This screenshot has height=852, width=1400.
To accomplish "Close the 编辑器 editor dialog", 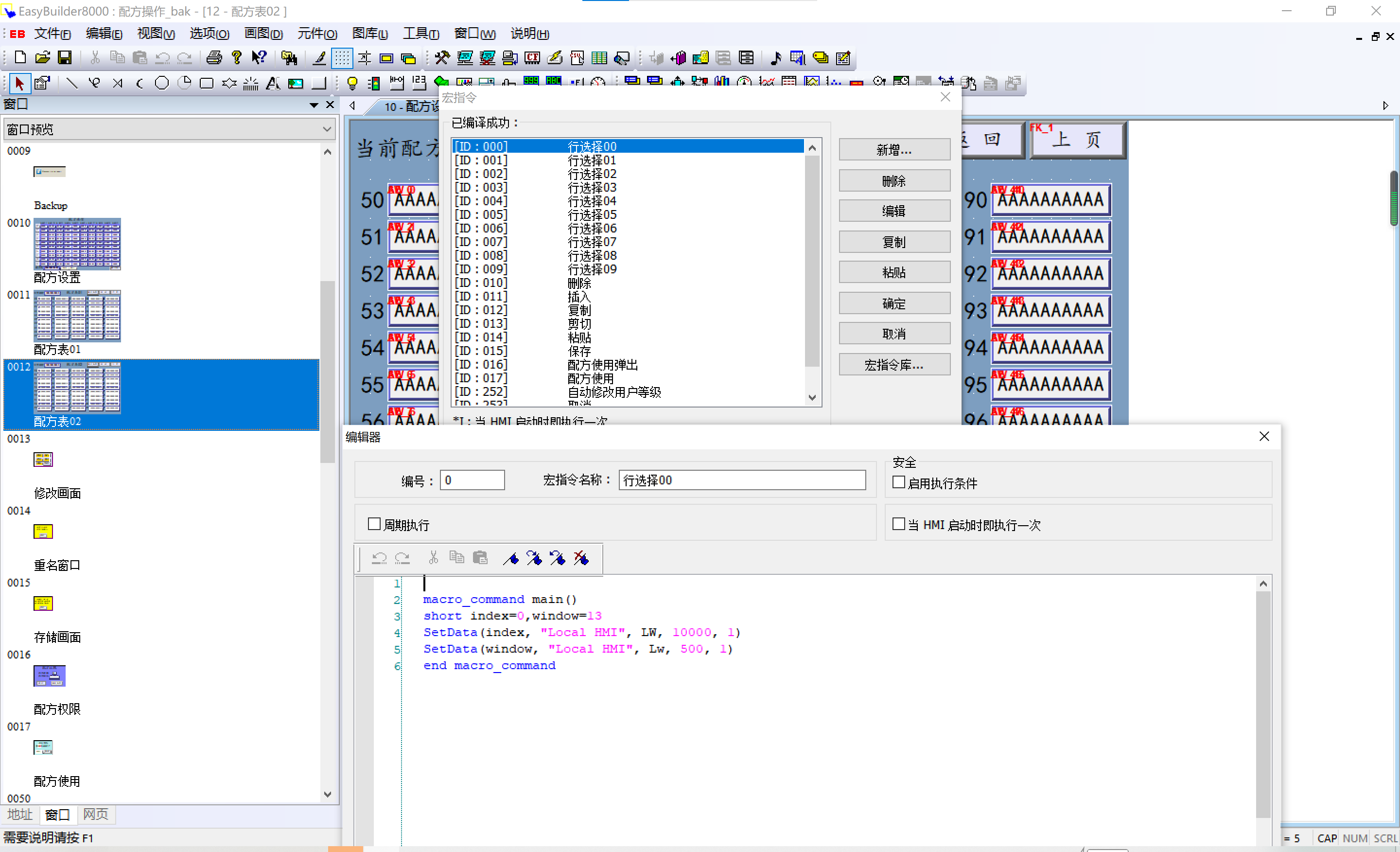I will click(1264, 437).
